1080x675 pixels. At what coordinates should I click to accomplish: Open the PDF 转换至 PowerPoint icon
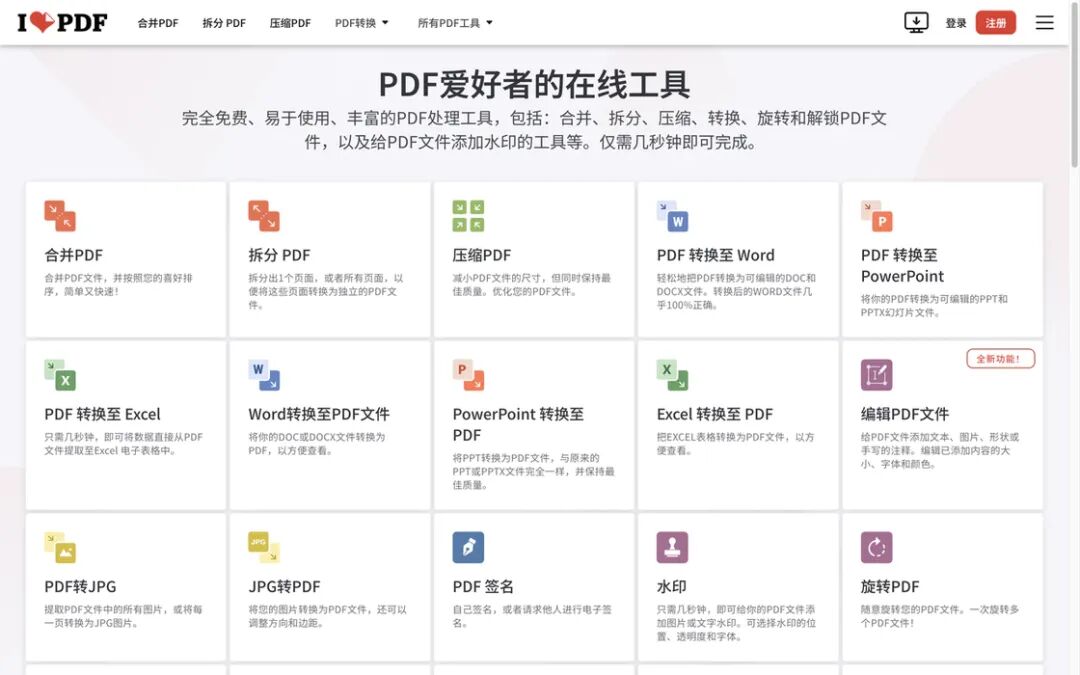pos(877,216)
